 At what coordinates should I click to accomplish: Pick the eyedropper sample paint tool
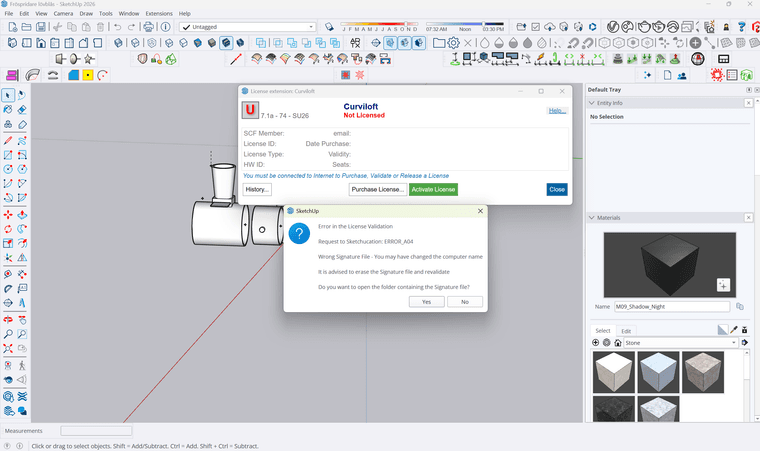(x=734, y=328)
